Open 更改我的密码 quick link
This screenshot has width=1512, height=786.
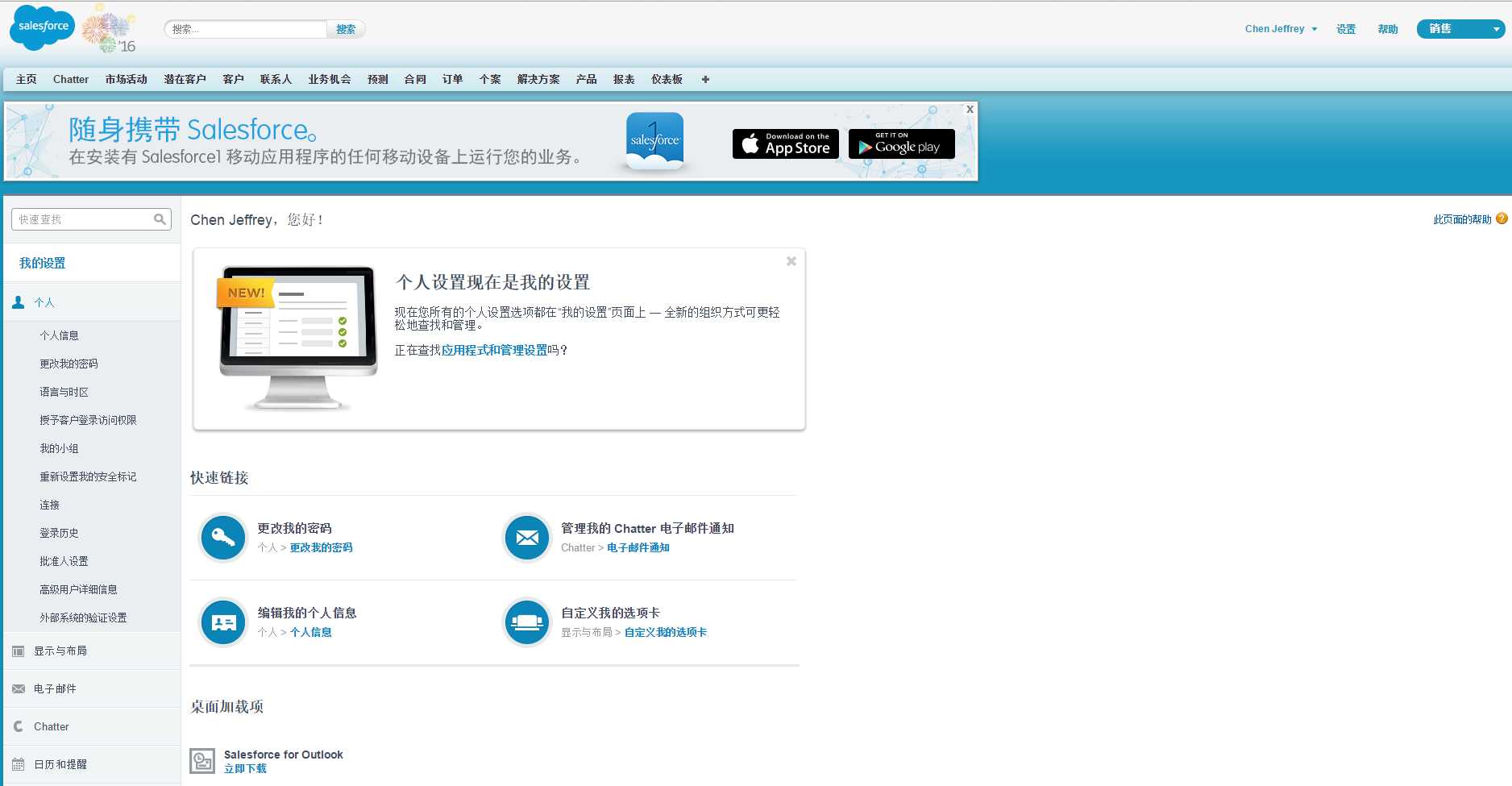point(321,547)
